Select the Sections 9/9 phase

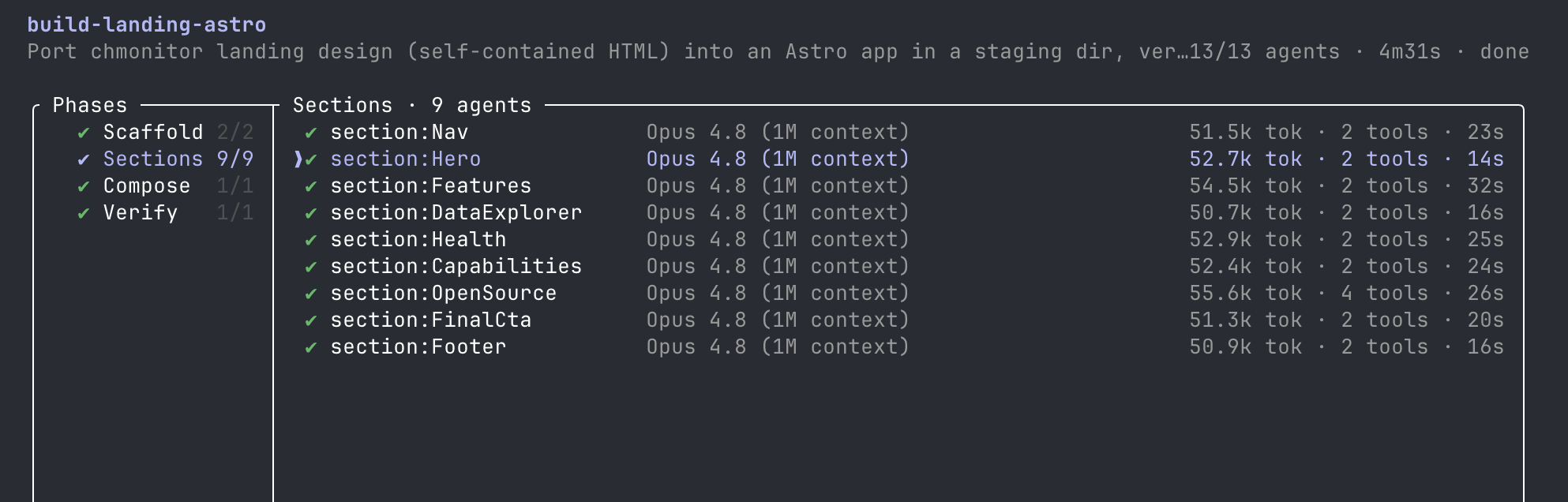point(166,159)
